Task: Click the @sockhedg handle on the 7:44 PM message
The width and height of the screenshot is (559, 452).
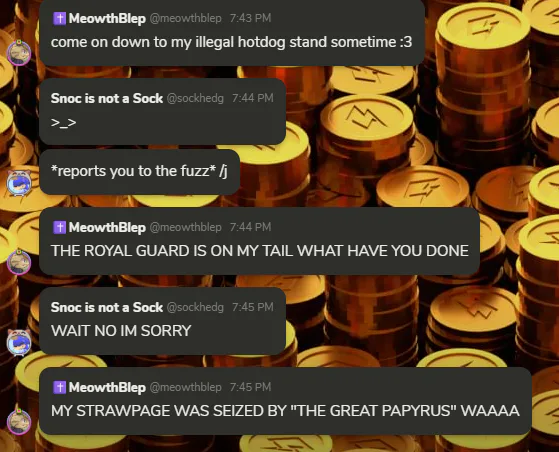Action: tap(195, 98)
